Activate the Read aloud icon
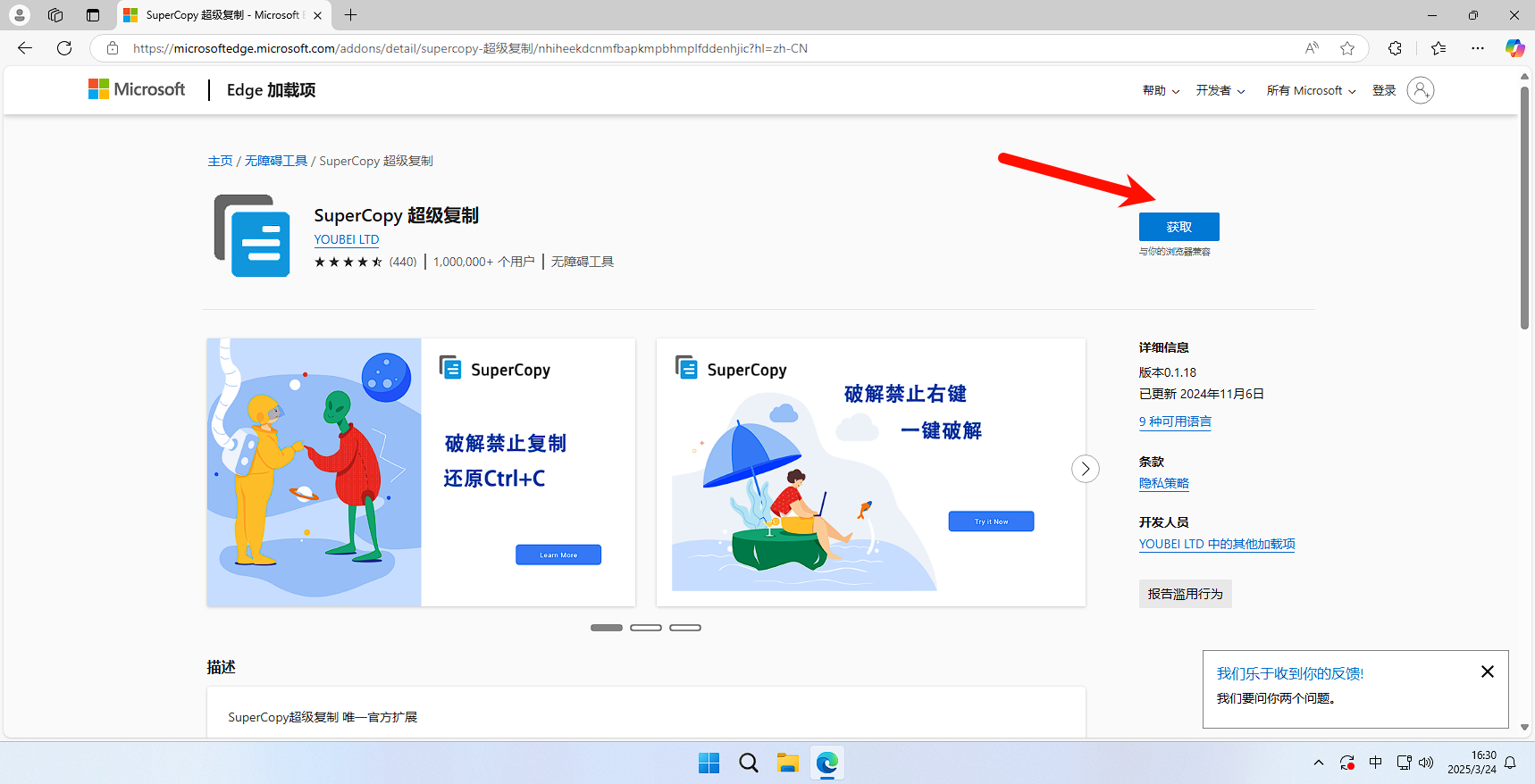Image resolution: width=1535 pixels, height=784 pixels. click(x=1312, y=48)
